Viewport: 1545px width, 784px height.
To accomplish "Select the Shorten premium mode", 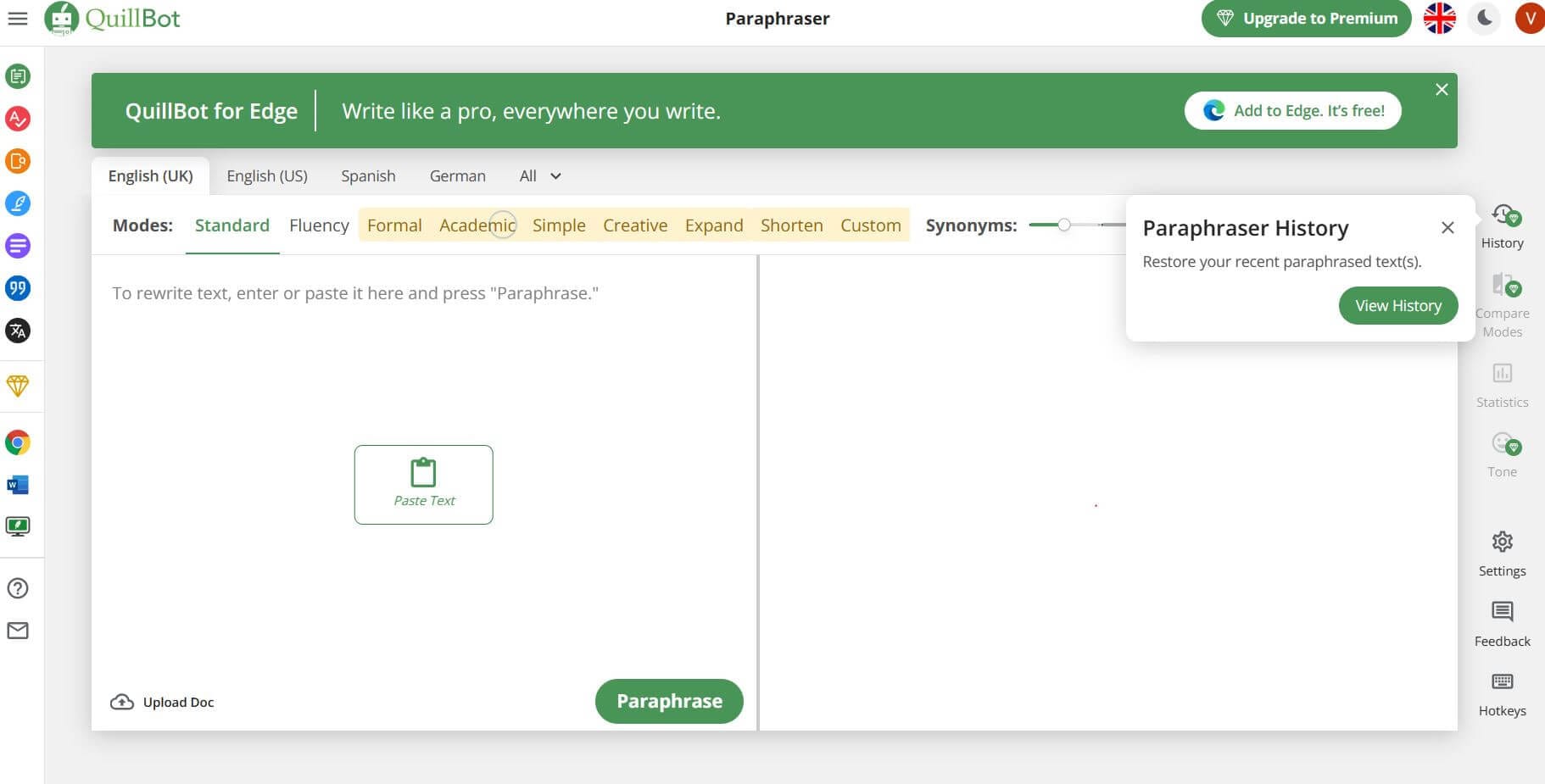I will click(x=792, y=225).
